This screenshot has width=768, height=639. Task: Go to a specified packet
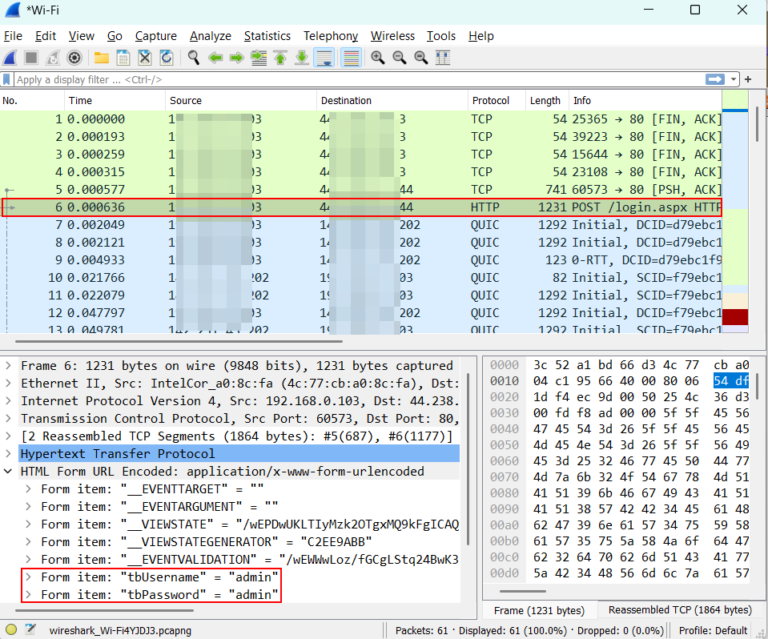click(x=259, y=58)
